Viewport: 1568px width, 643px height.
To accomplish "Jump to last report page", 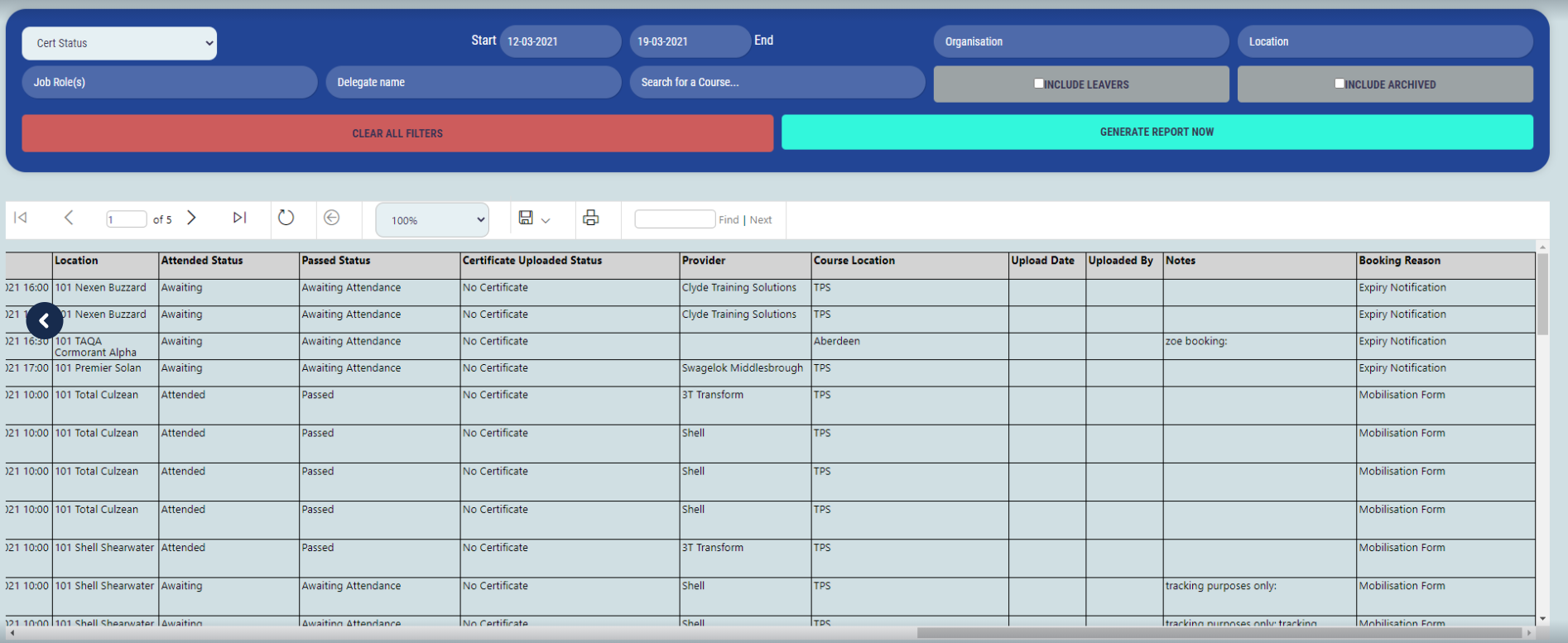I will pyautogui.click(x=239, y=218).
